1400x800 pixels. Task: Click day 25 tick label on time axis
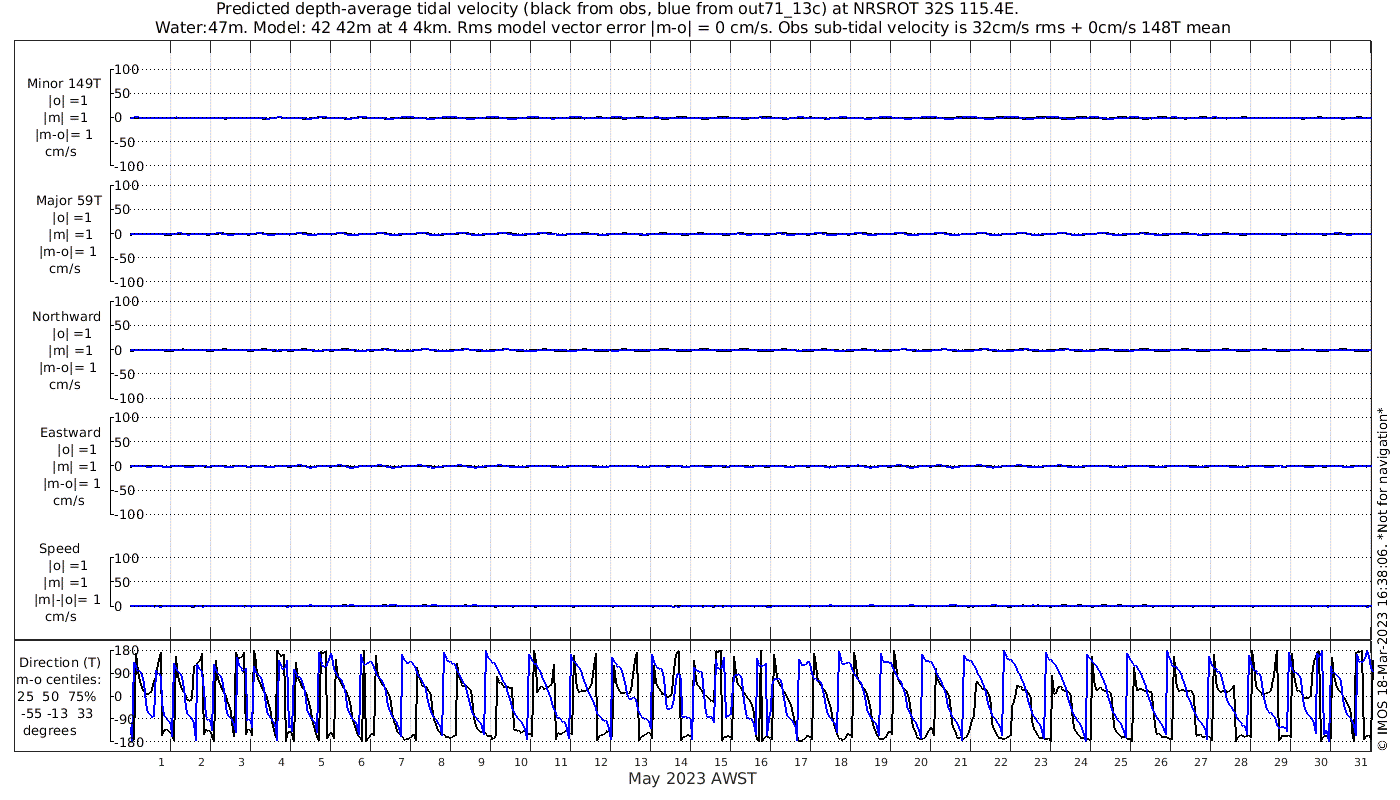click(x=1121, y=762)
